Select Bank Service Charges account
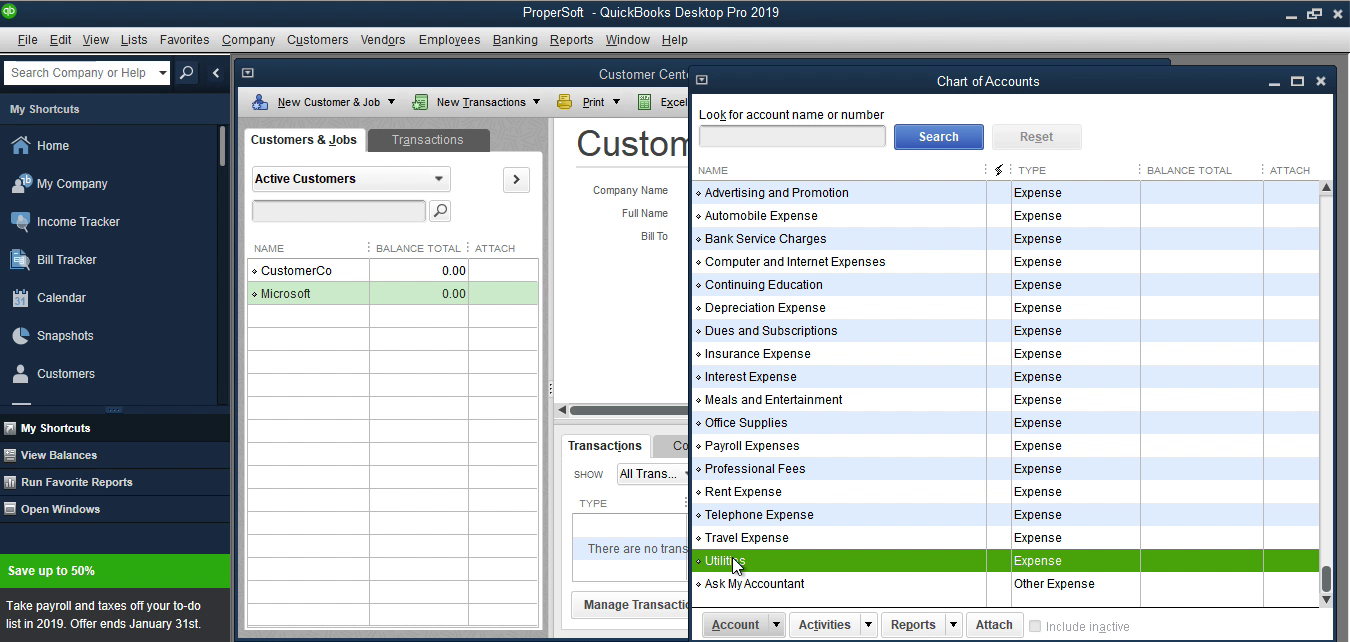The height and width of the screenshot is (642, 1350). click(1005, 239)
